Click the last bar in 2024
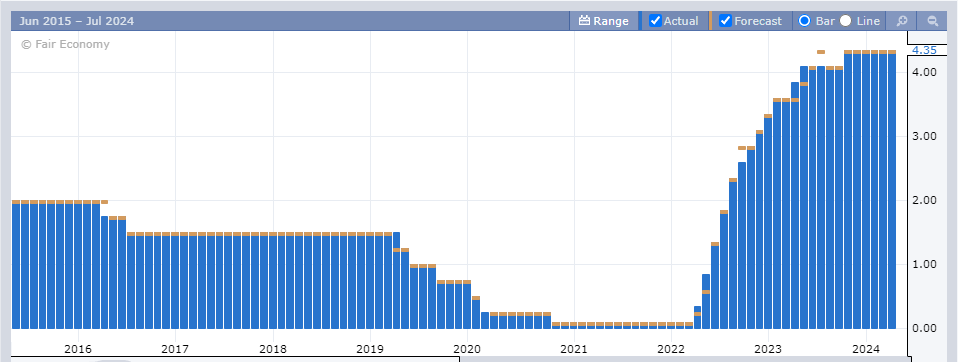The image size is (958, 362). click(x=892, y=190)
